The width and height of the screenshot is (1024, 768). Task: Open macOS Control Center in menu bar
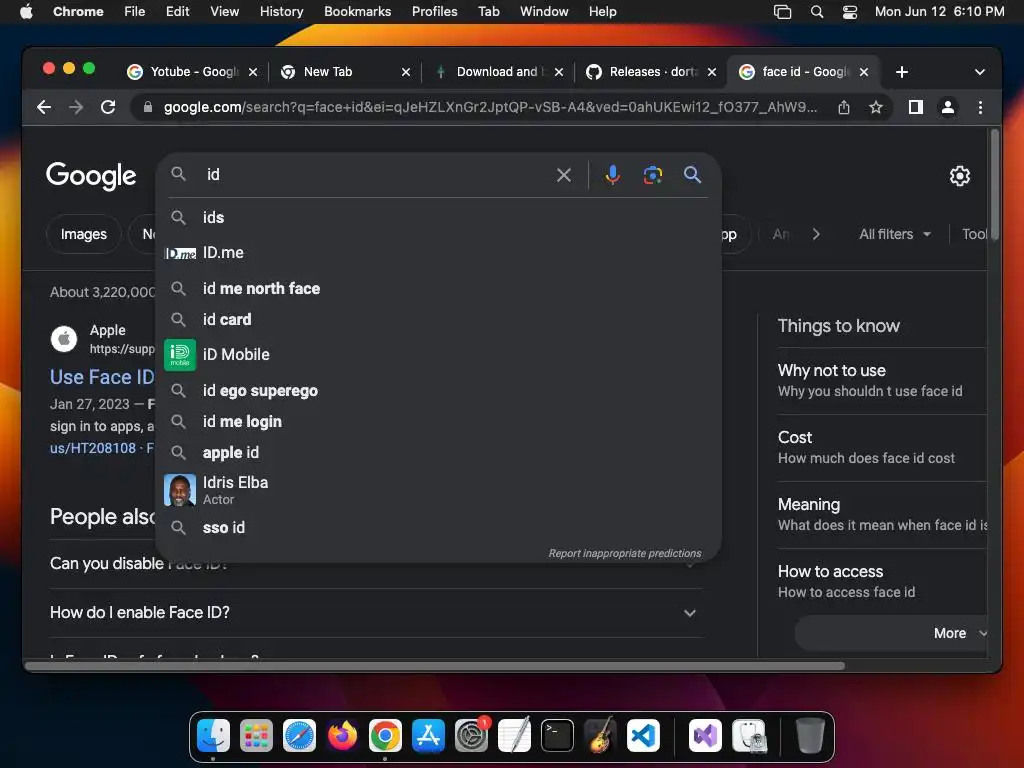coord(850,12)
